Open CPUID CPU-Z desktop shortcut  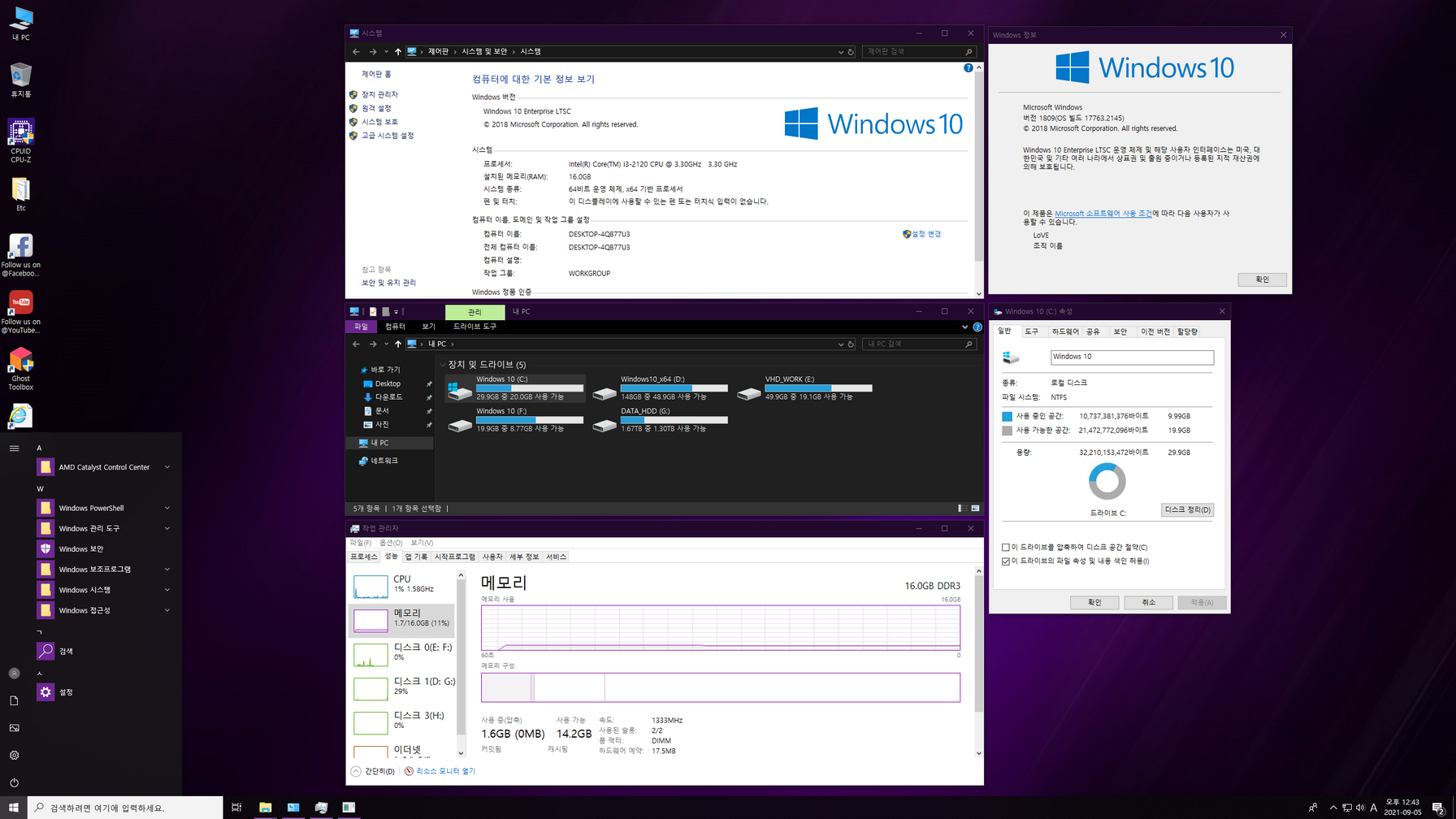pyautogui.click(x=20, y=140)
